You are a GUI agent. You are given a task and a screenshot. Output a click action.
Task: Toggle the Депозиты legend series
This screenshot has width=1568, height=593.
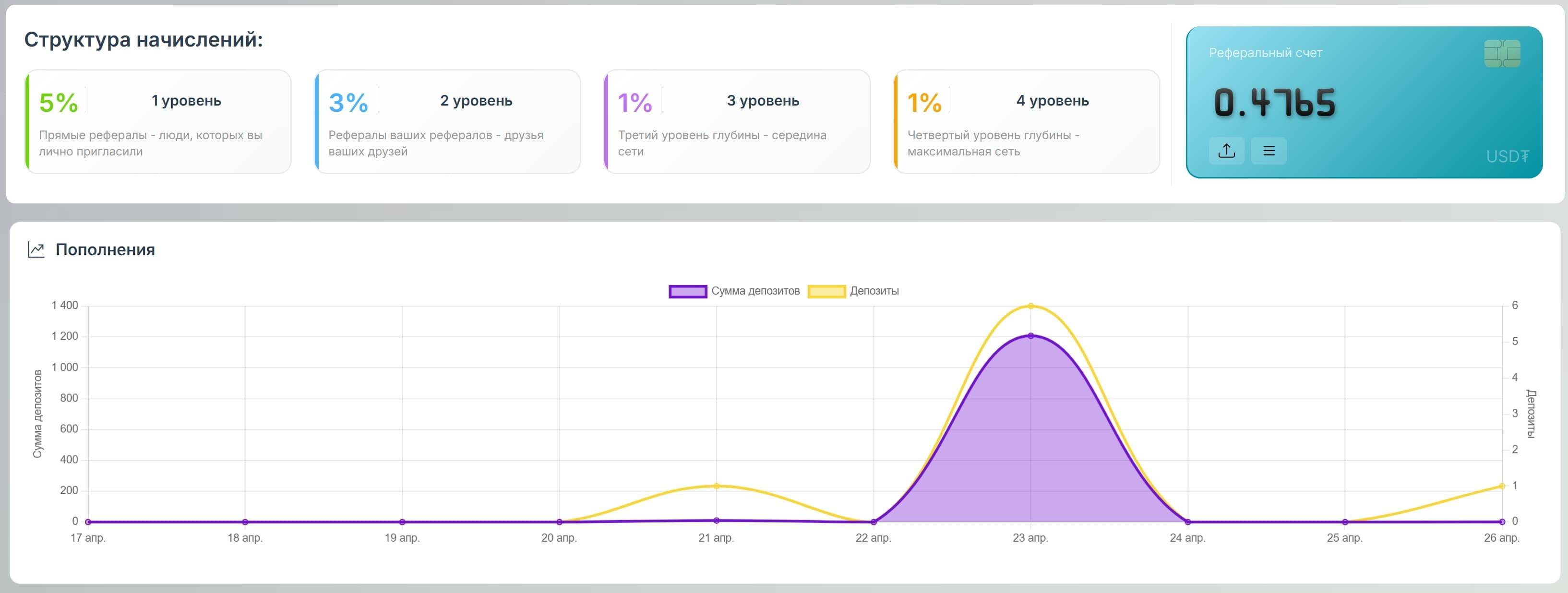tap(874, 291)
